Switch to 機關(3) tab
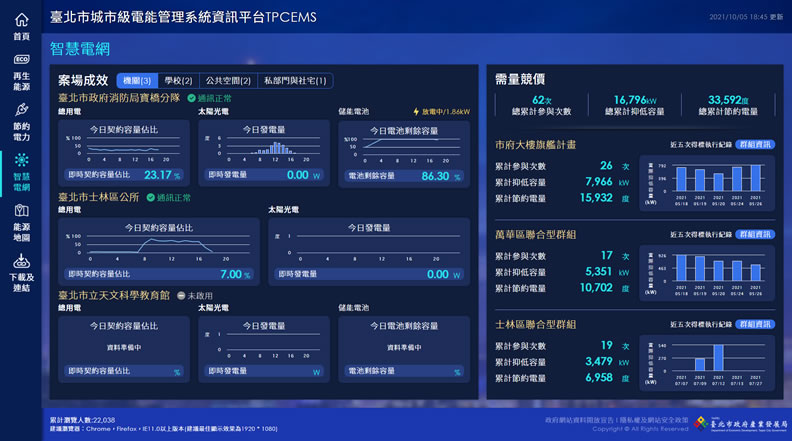Viewport: 792px width, 441px height. 137,81
